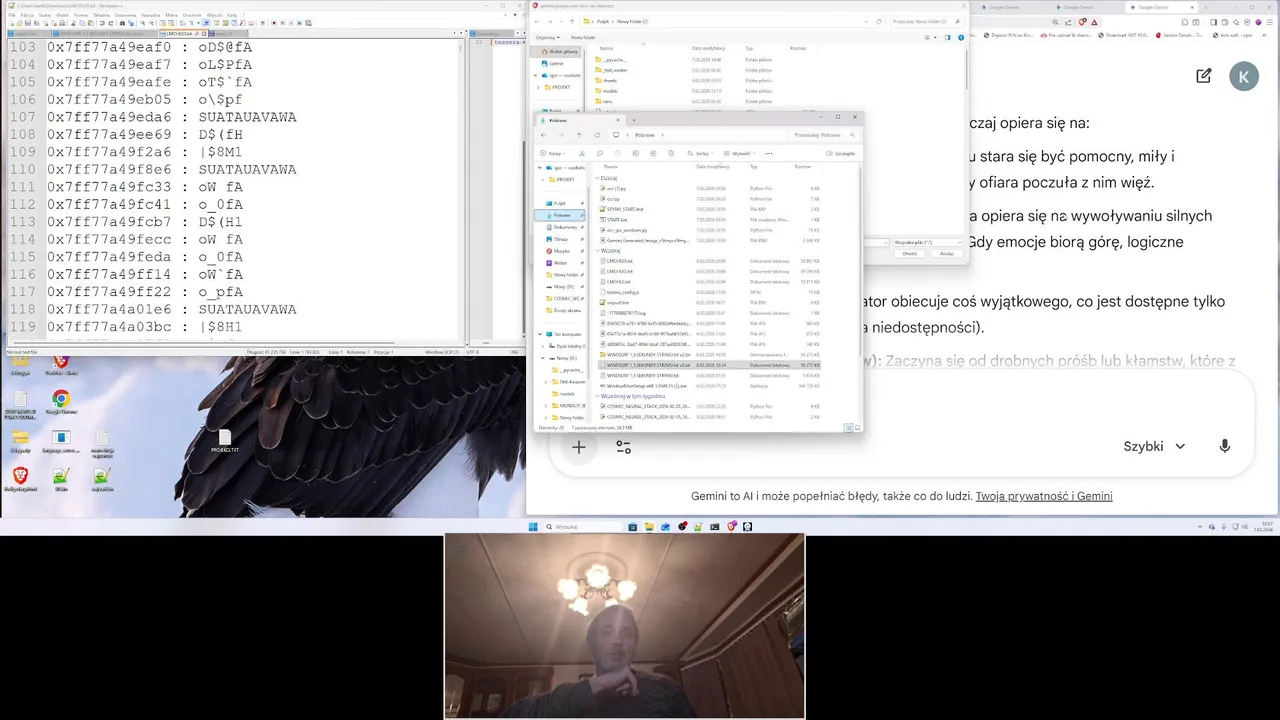Click the Szczegóły details pane button
1280x720 pixels.
coord(840,153)
